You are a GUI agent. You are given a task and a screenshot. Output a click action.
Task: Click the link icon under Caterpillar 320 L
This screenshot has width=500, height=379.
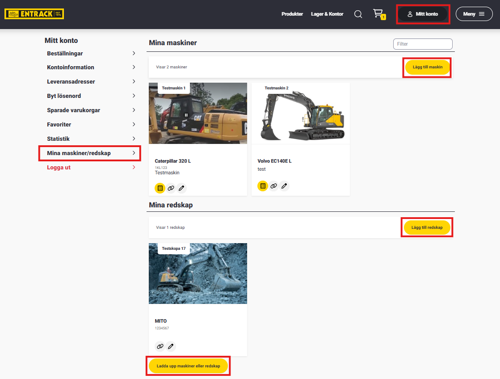tap(171, 188)
